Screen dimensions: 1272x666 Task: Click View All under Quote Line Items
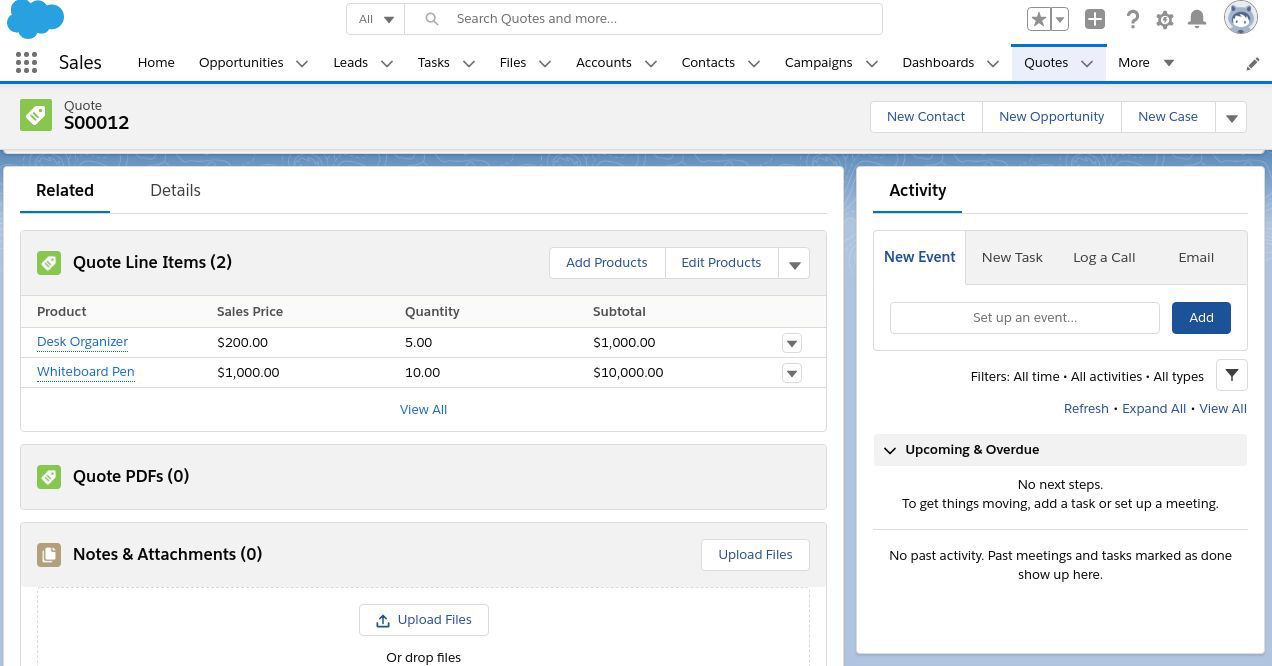[x=423, y=409]
